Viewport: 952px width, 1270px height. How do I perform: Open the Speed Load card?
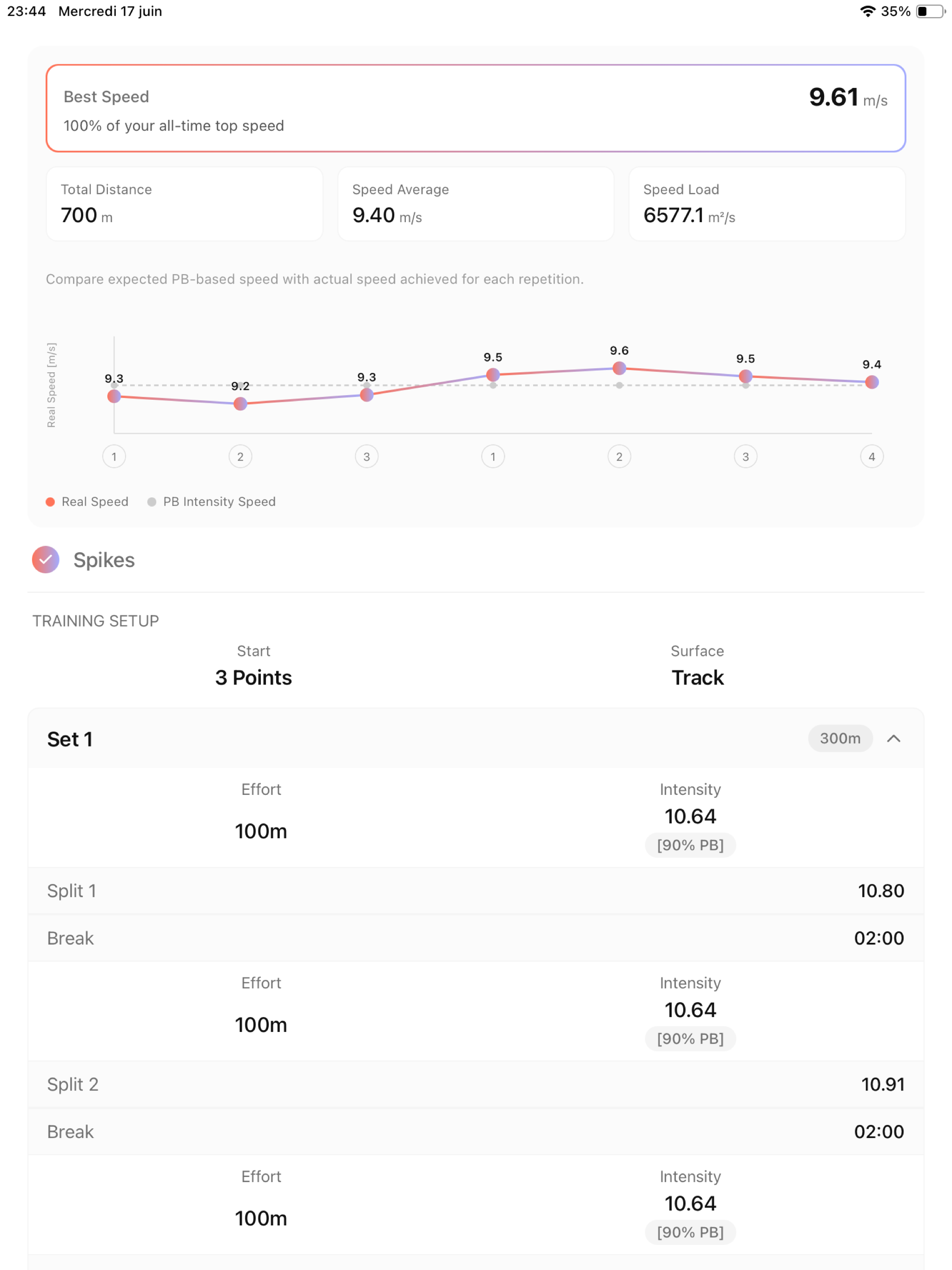767,204
